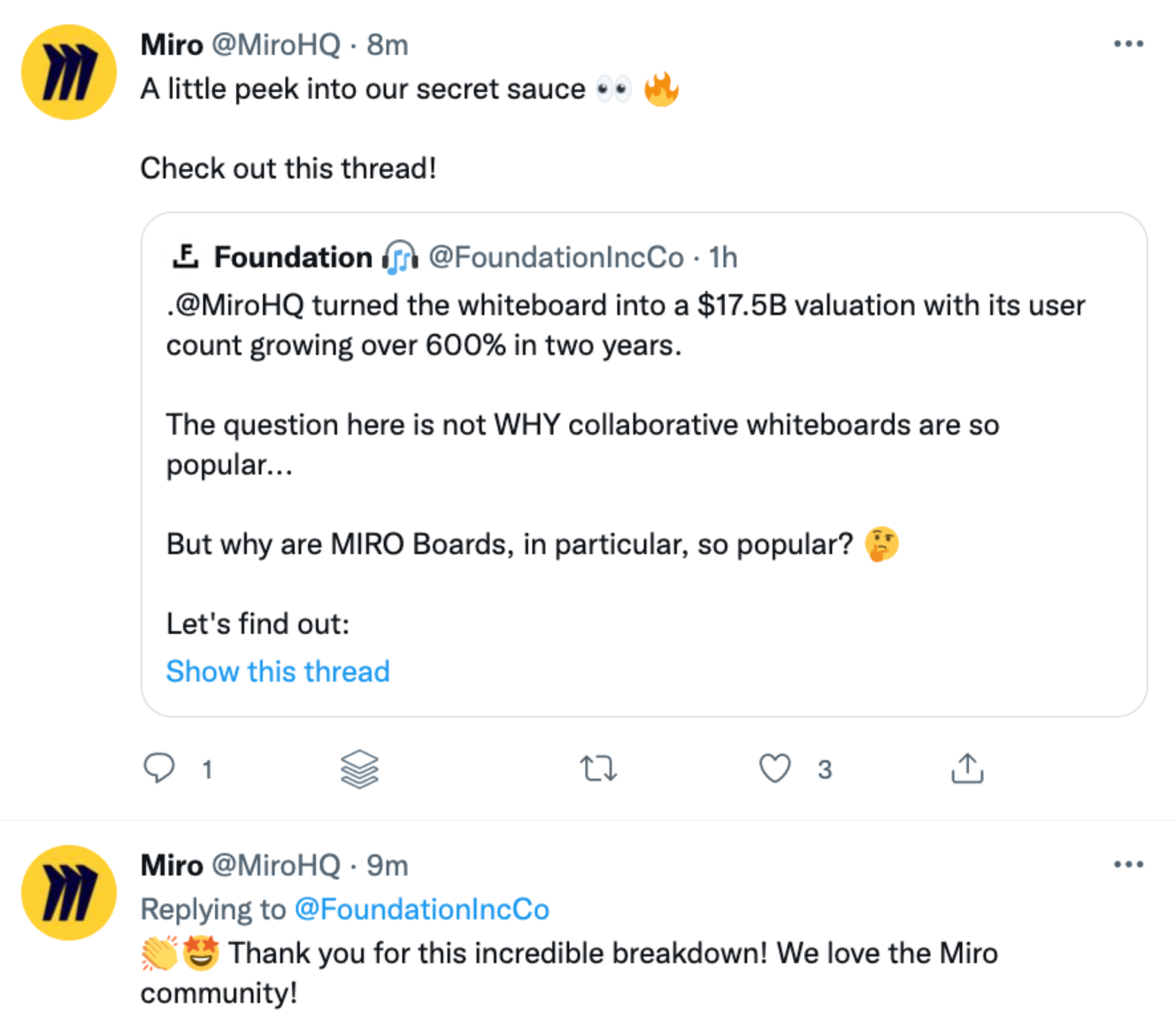Share the tweet via upload arrow icon
This screenshot has height=1034, width=1176.
967,768
